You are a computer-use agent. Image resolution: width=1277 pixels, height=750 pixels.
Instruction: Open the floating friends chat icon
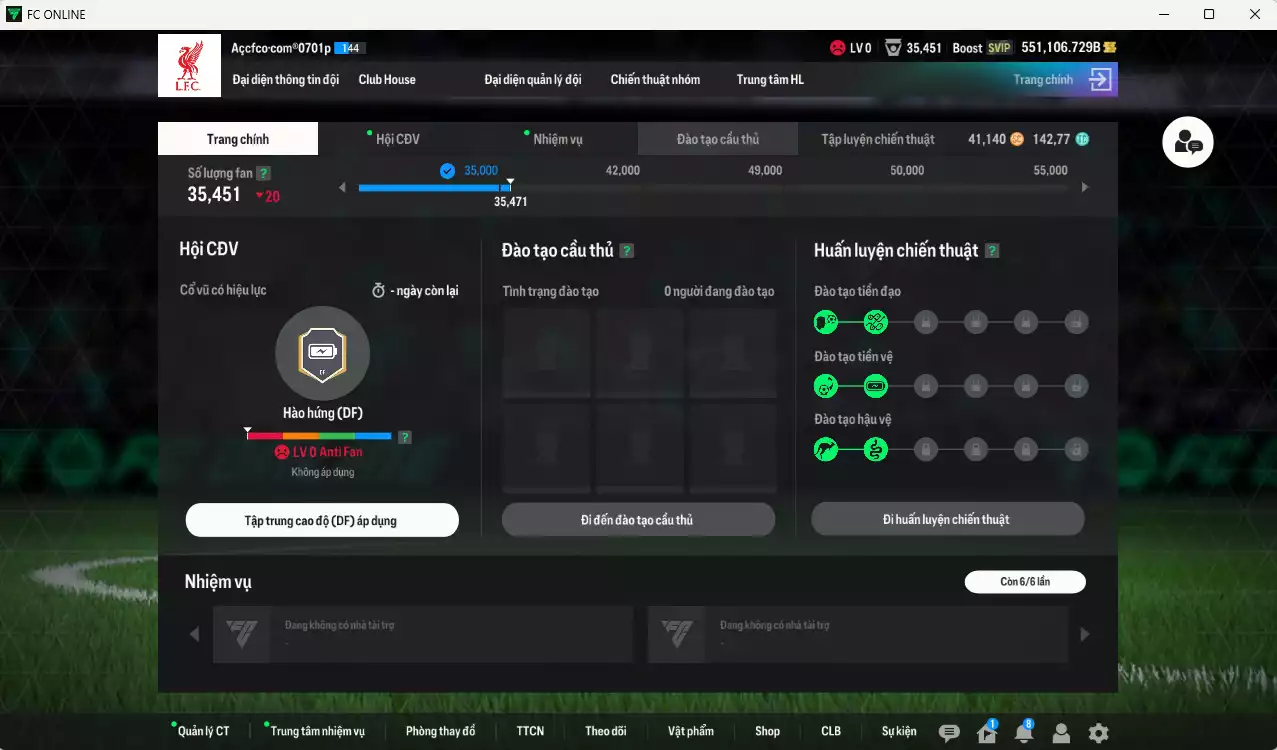pos(1187,143)
